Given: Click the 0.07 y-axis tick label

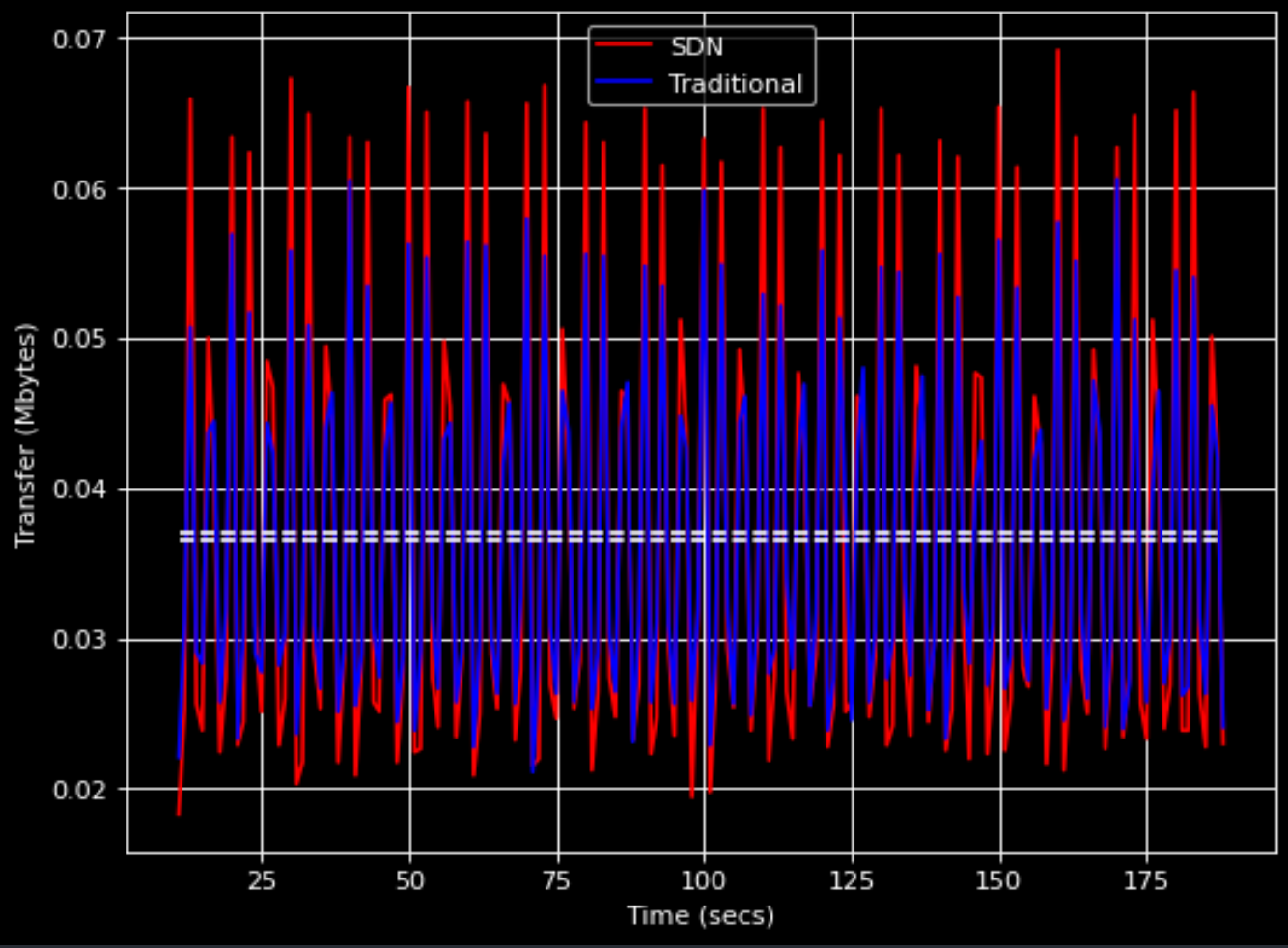Looking at the screenshot, I should click(81, 40).
